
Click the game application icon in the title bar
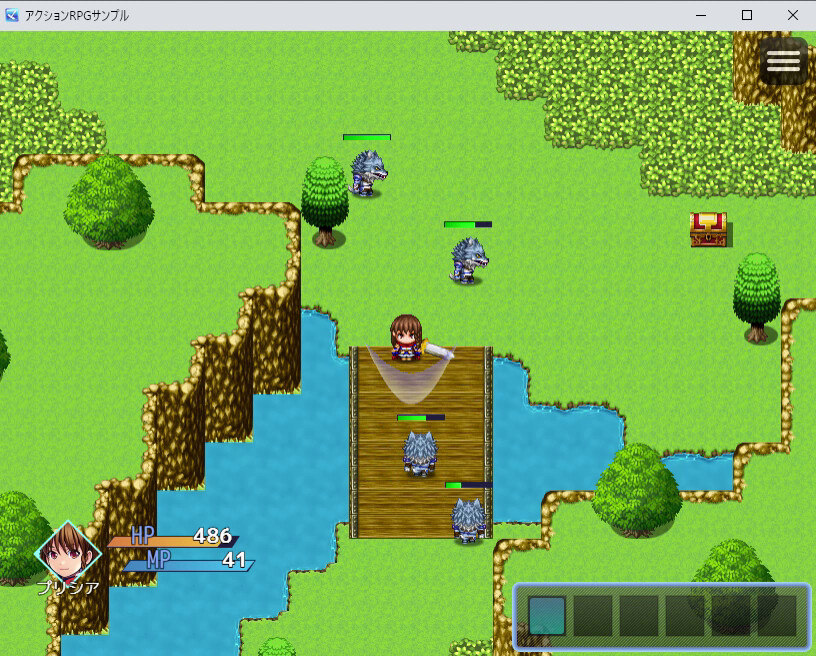pyautogui.click(x=14, y=15)
